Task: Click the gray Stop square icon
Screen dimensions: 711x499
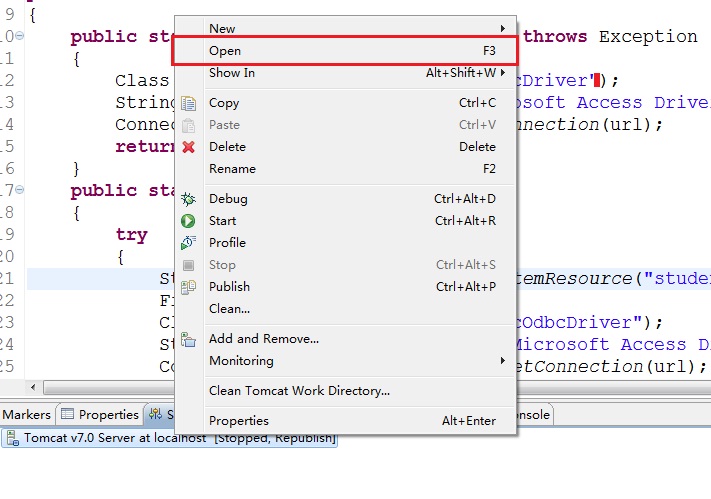Action: [x=188, y=265]
